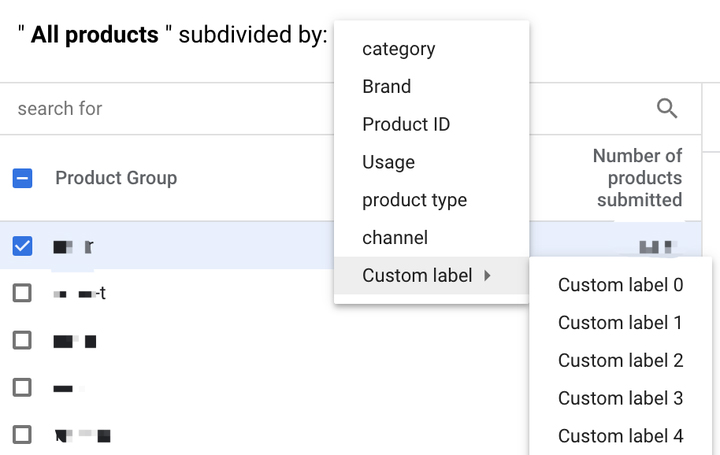Choose product type subdivision option
720x455 pixels.
tap(414, 200)
